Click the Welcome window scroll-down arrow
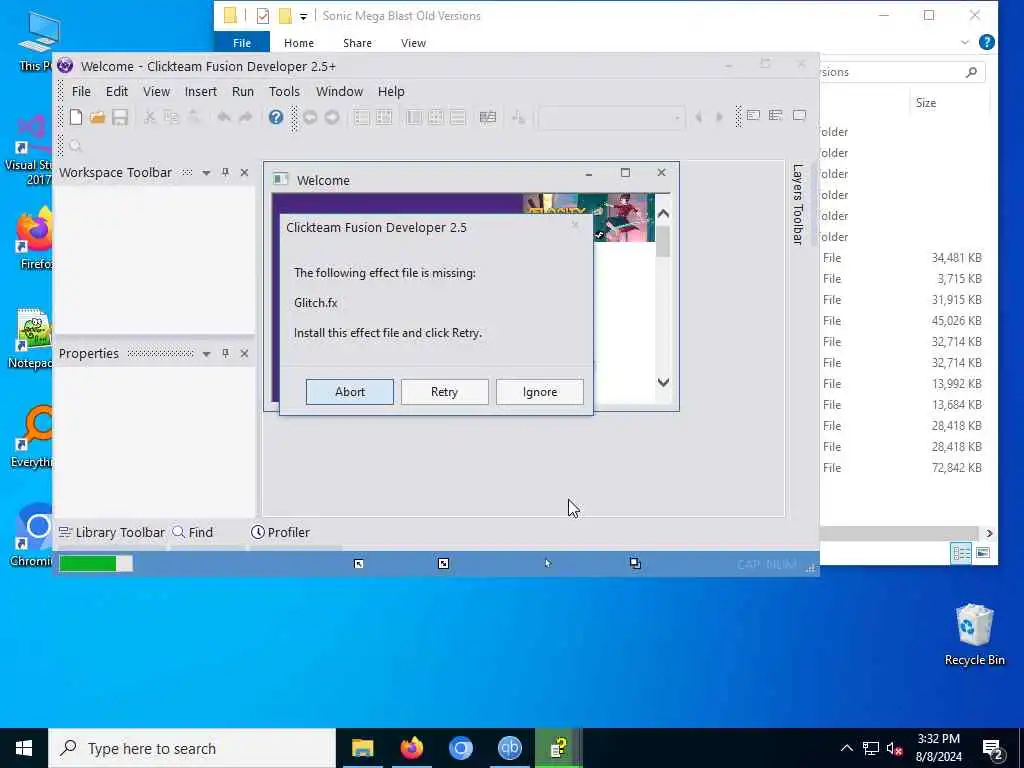 pos(663,383)
